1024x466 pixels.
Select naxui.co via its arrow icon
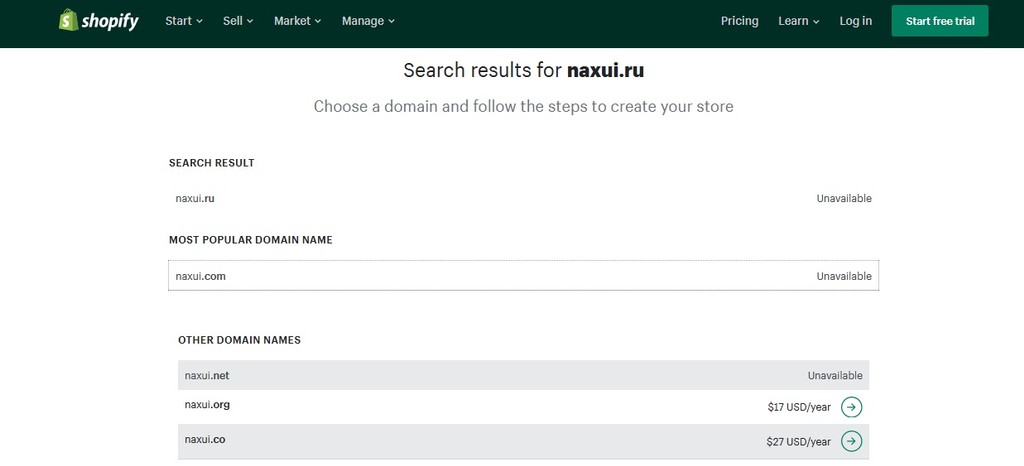pyautogui.click(x=851, y=441)
